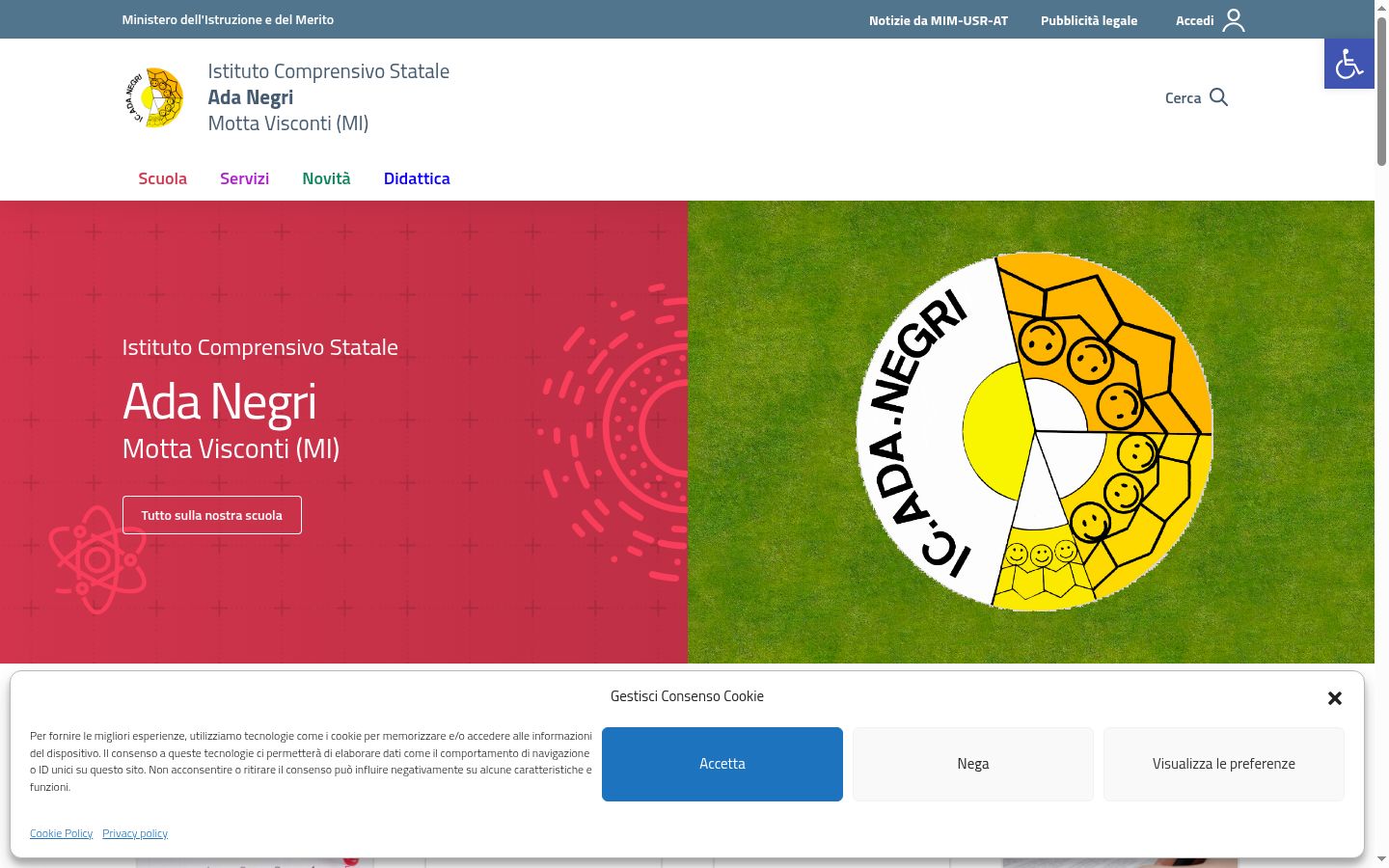
Task: Click Visualizza le preferenze button
Action: coord(1224,764)
